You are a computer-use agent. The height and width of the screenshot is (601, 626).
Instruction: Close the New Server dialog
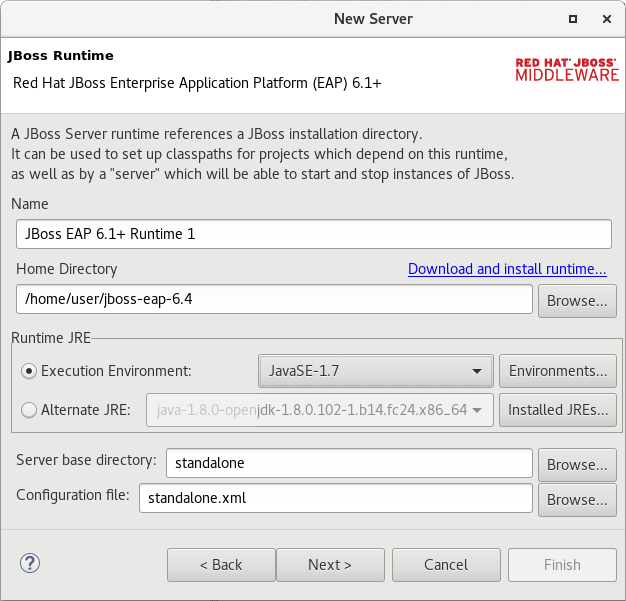pyautogui.click(x=607, y=19)
